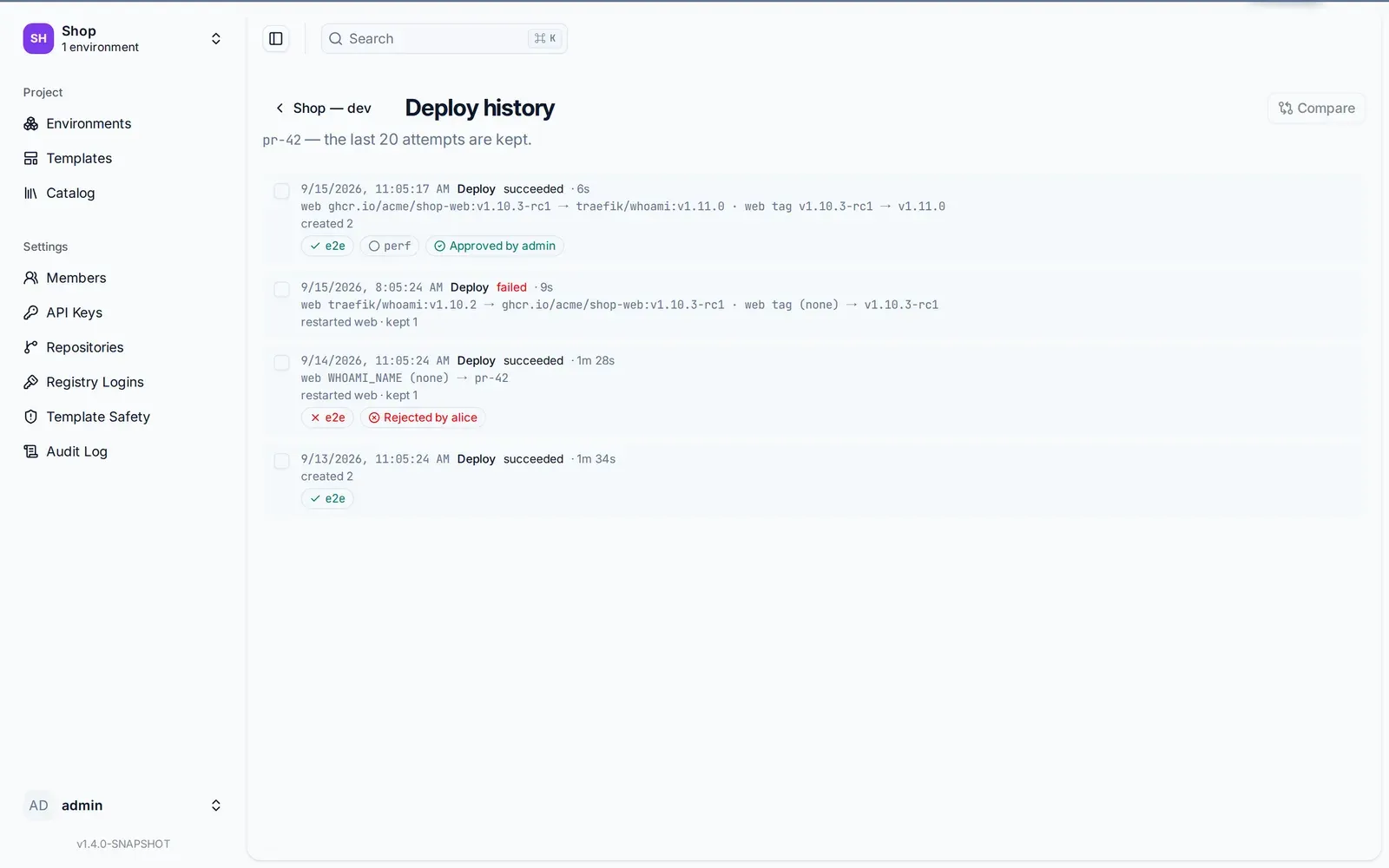
Task: Click the red 'failed' status text
Action: point(511,287)
